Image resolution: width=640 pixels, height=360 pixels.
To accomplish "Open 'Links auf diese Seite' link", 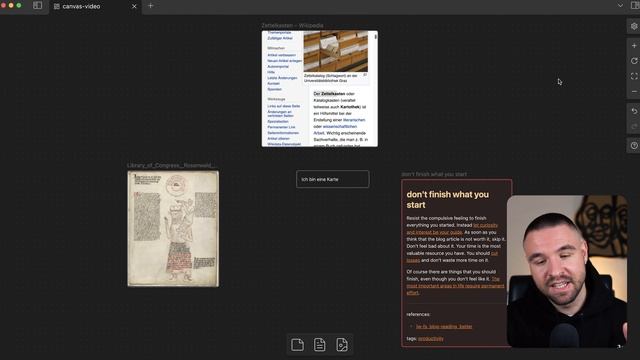I will [284, 106].
